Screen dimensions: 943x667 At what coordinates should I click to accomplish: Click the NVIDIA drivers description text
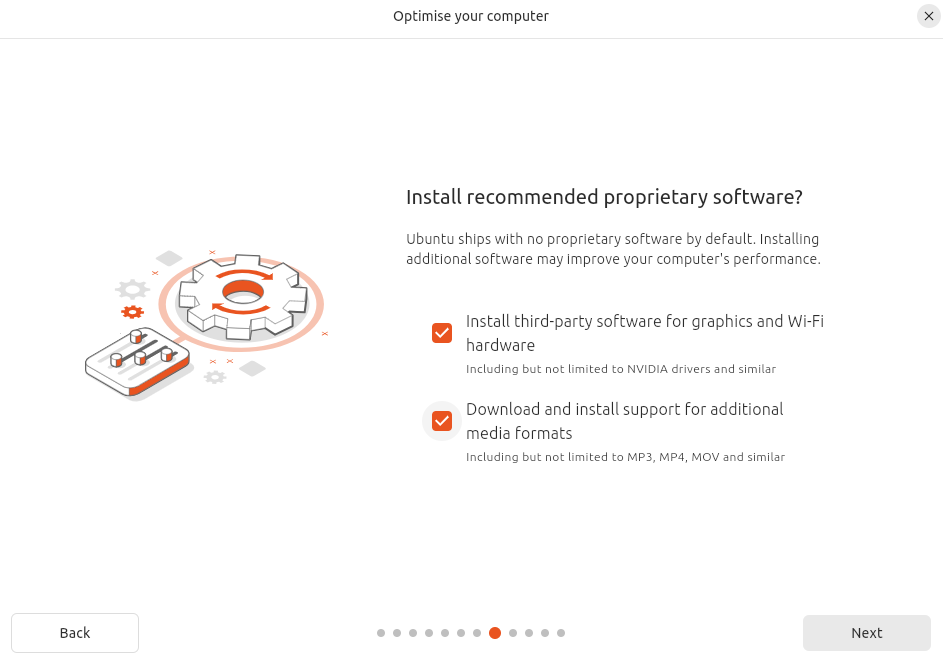tap(620, 369)
